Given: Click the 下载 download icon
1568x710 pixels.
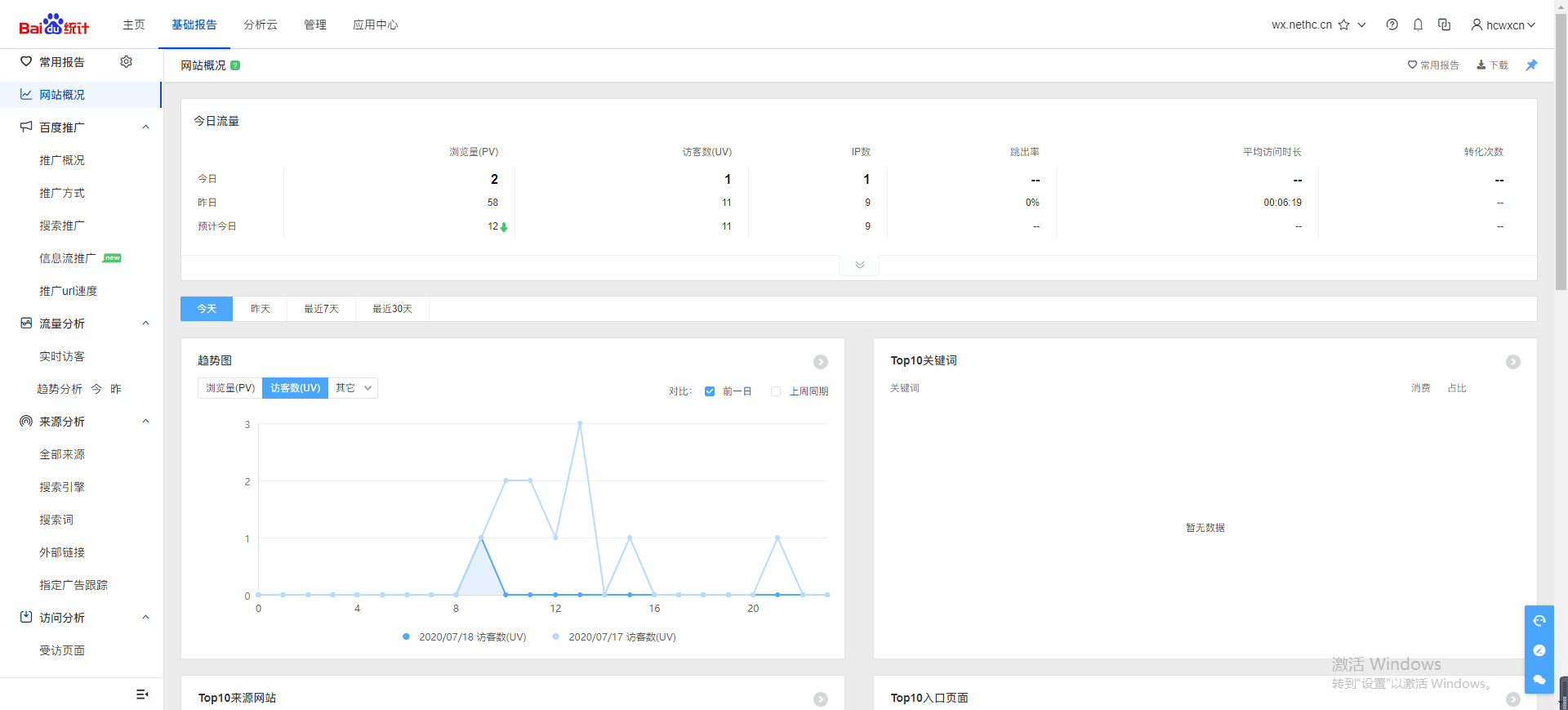Looking at the screenshot, I should [1481, 65].
